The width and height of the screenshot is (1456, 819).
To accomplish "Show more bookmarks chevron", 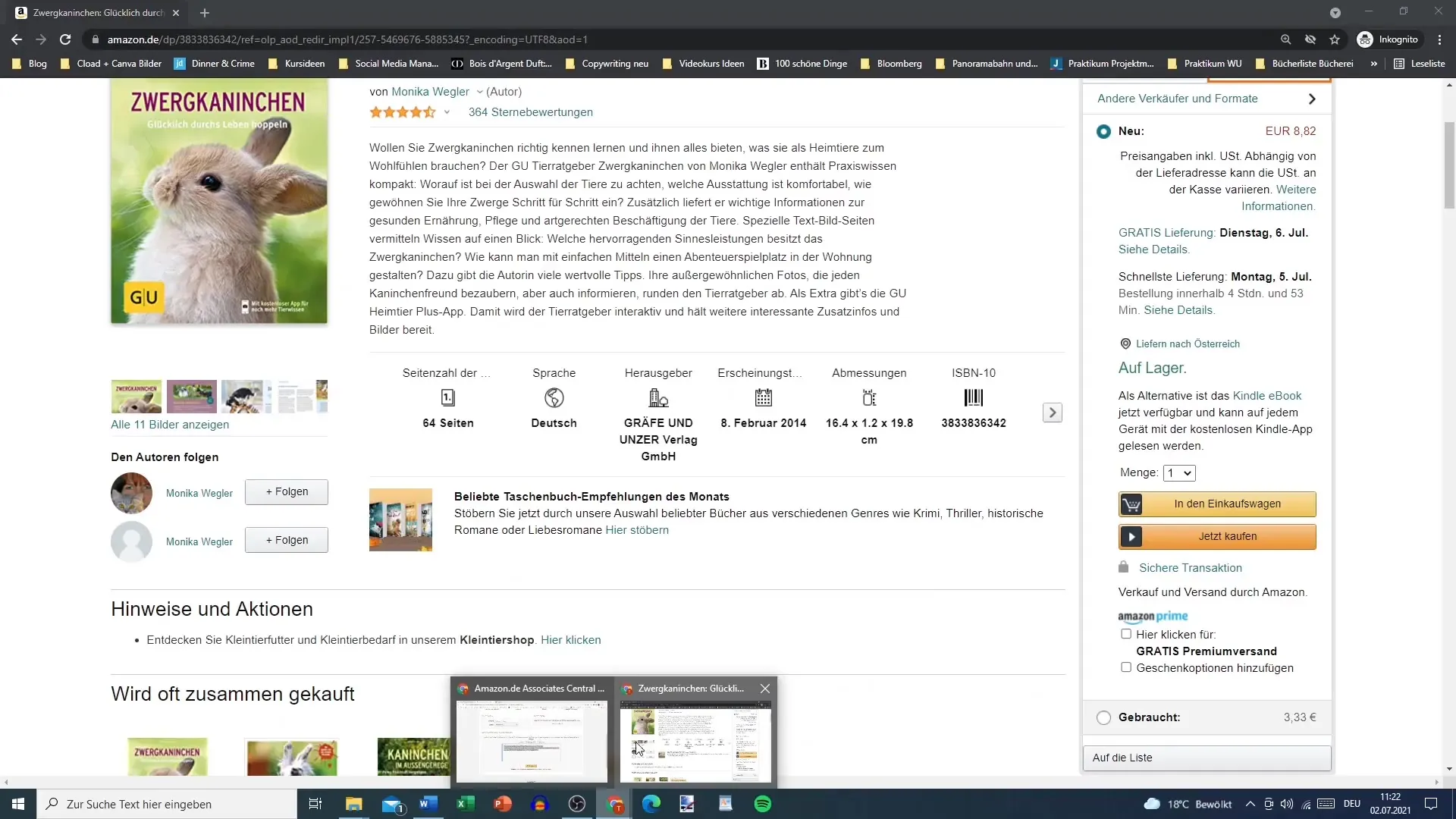I will point(1374,64).
